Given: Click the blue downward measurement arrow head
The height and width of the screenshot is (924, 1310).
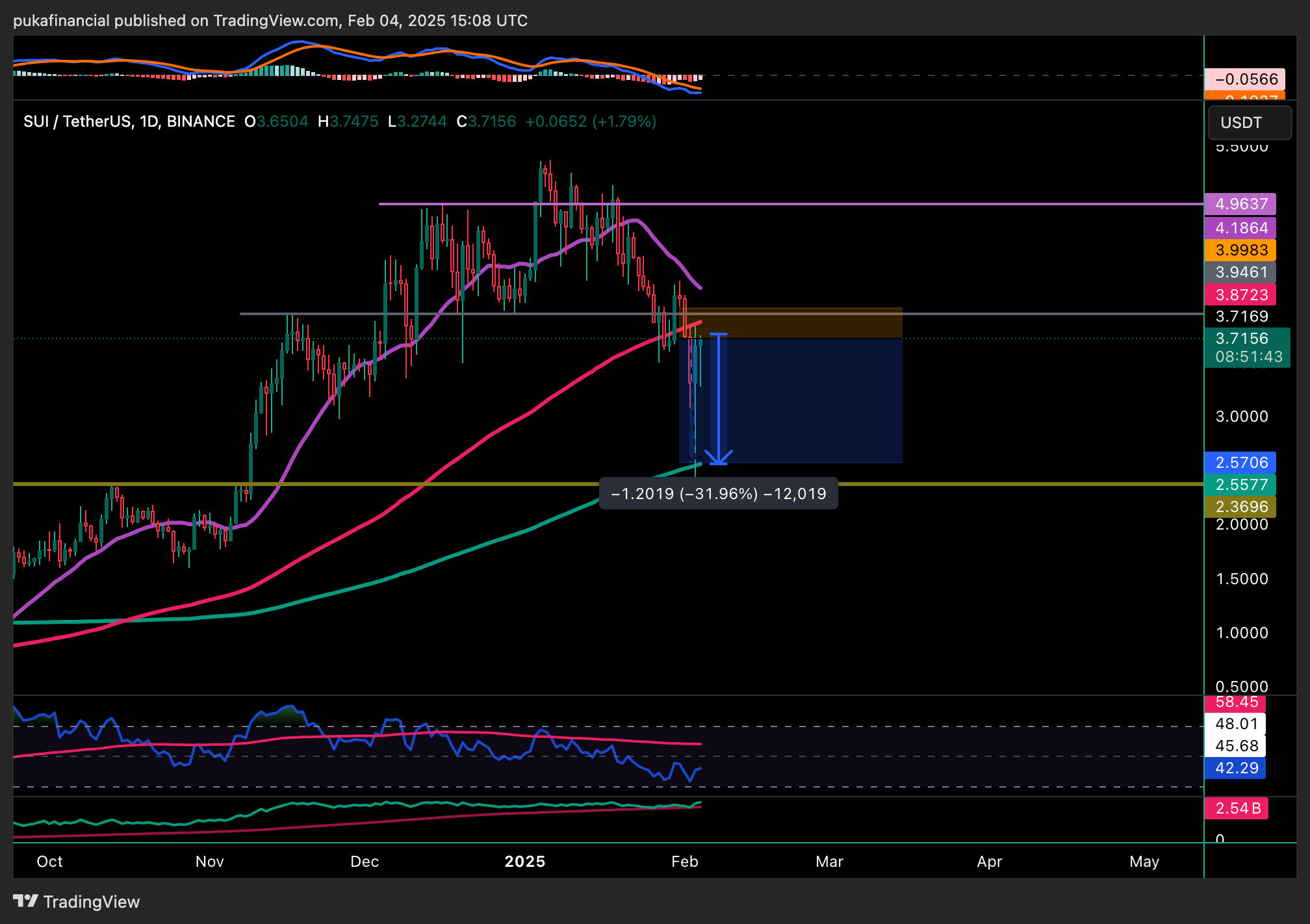Looking at the screenshot, I should [719, 457].
